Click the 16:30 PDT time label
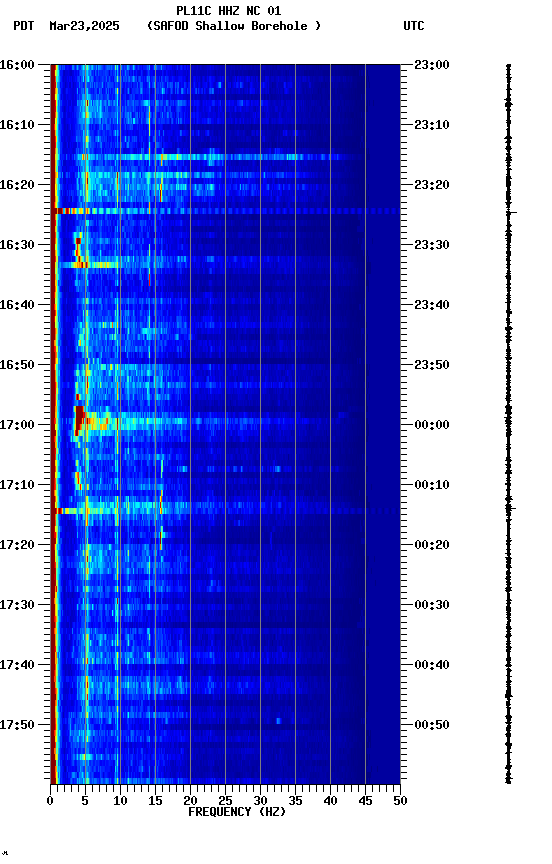The height and width of the screenshot is (864, 552). click(x=17, y=245)
